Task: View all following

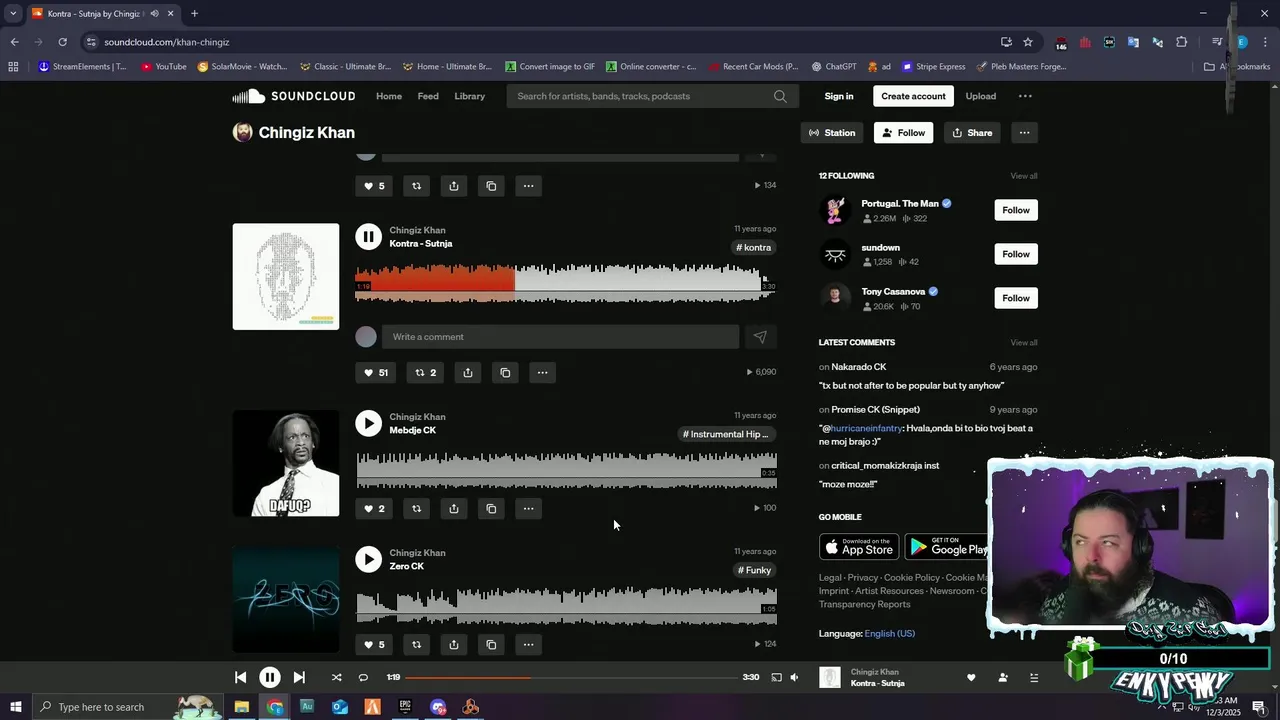Action: 1024,176
